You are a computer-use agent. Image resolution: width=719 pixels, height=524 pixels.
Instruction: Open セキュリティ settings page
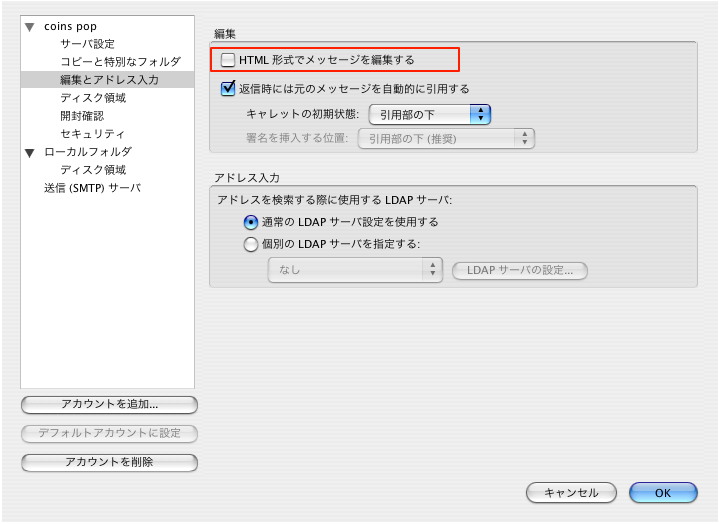[93, 134]
